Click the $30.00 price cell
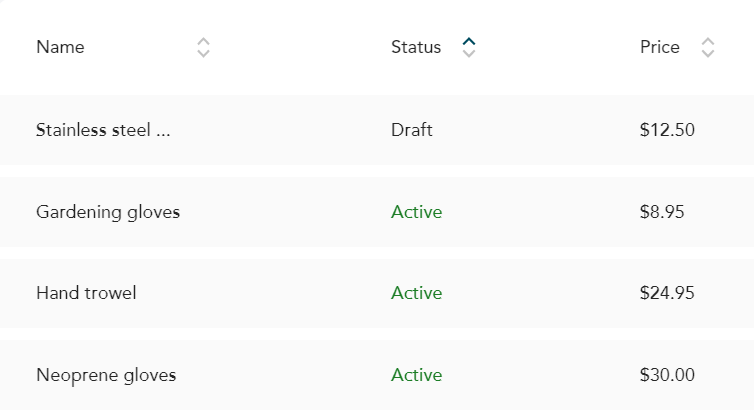This screenshot has width=754, height=413. point(667,375)
